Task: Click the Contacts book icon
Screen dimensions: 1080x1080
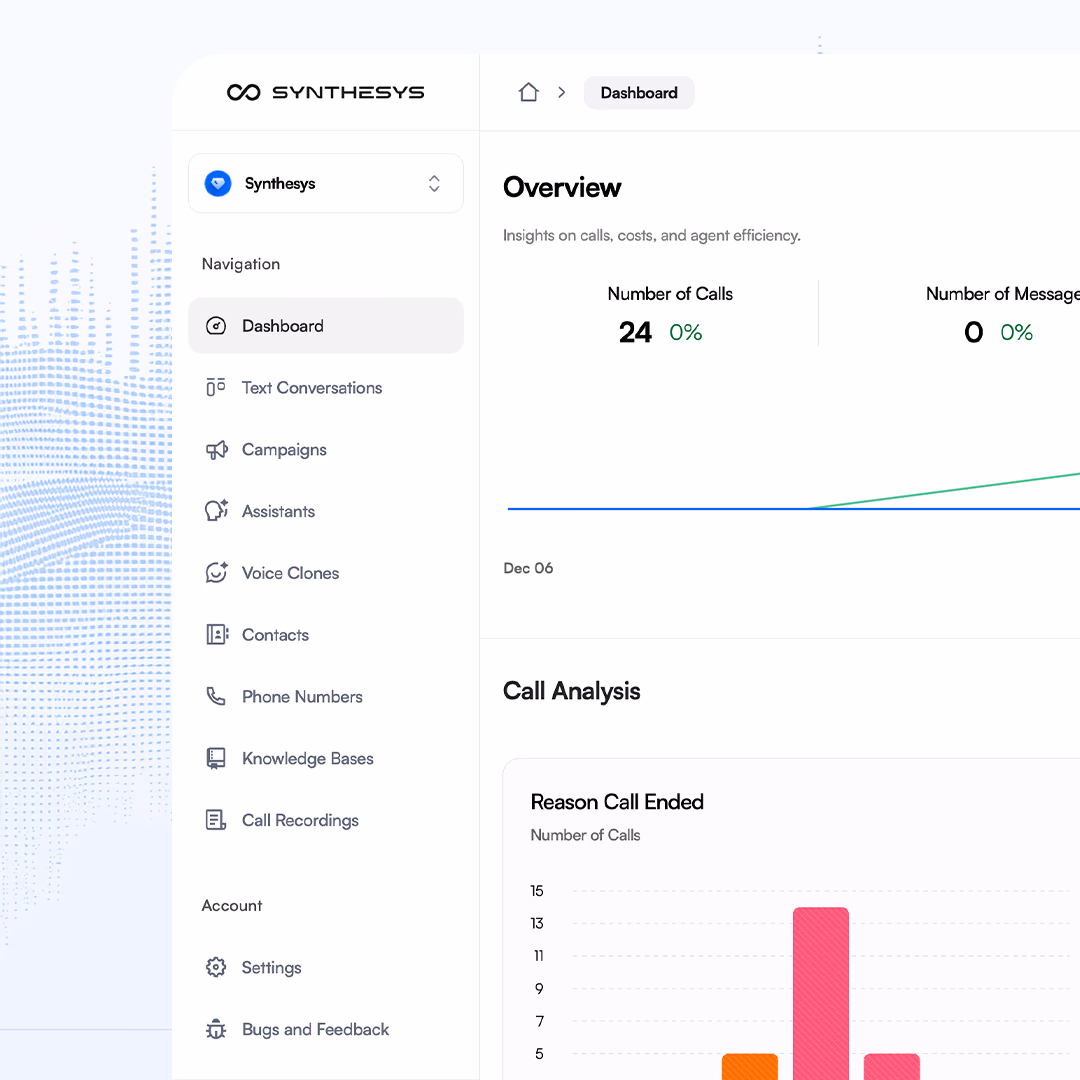Action: pyautogui.click(x=217, y=634)
